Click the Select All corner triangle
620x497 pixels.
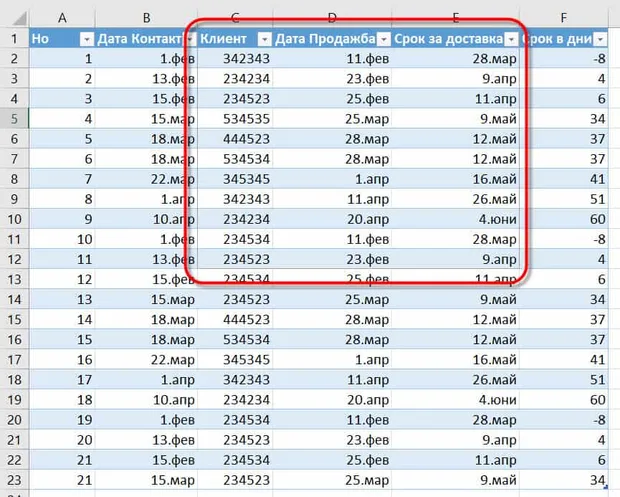[18, 18]
